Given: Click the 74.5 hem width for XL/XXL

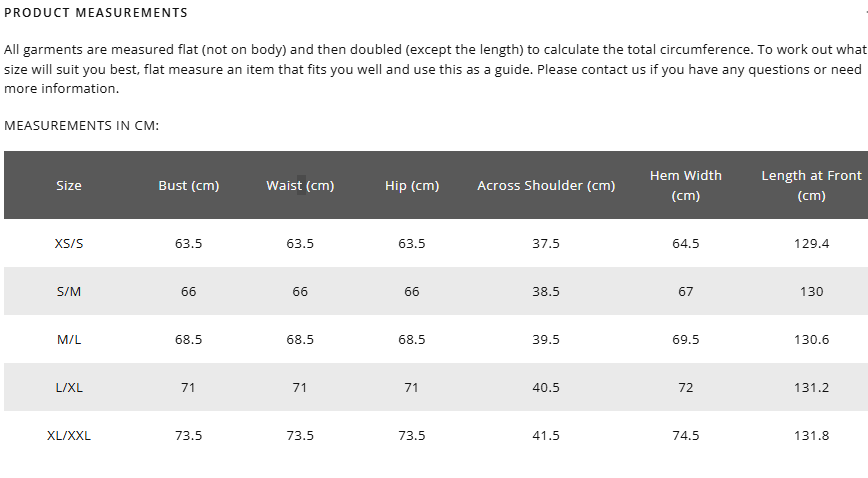Looking at the screenshot, I should coord(686,435).
